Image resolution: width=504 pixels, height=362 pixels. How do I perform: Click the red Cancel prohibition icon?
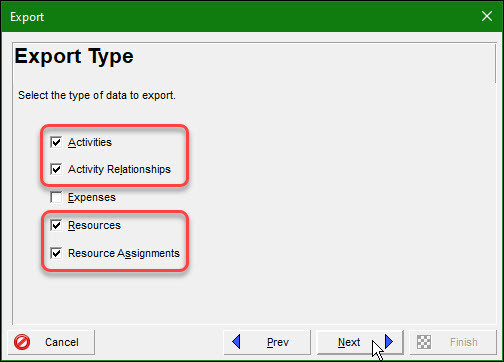22,342
